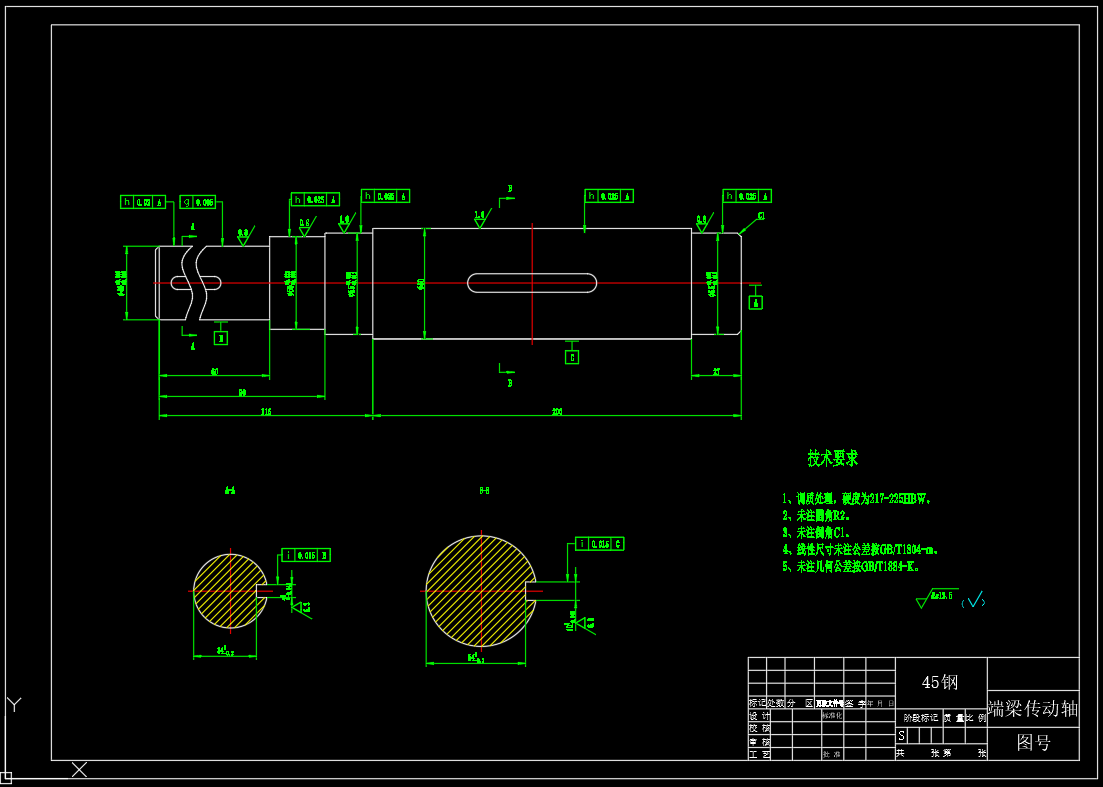Select the cyan checkmark in parentheses symbol
The height and width of the screenshot is (787, 1103).
pyautogui.click(x=974, y=601)
